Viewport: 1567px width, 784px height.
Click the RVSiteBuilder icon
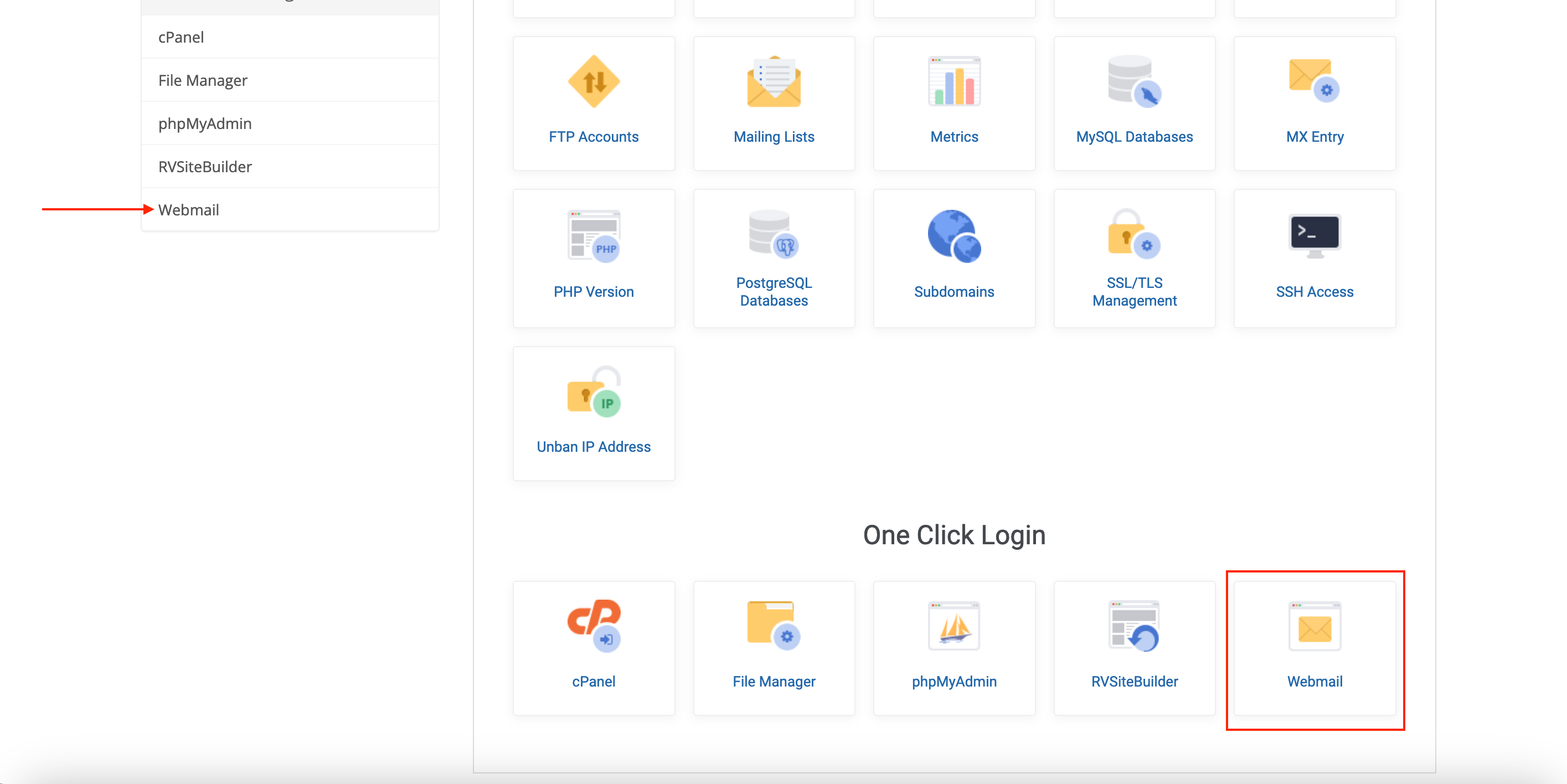[x=1135, y=626]
